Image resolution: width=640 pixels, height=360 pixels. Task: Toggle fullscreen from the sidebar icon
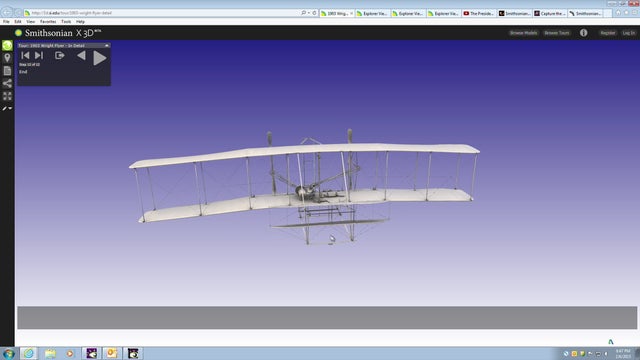[7, 96]
